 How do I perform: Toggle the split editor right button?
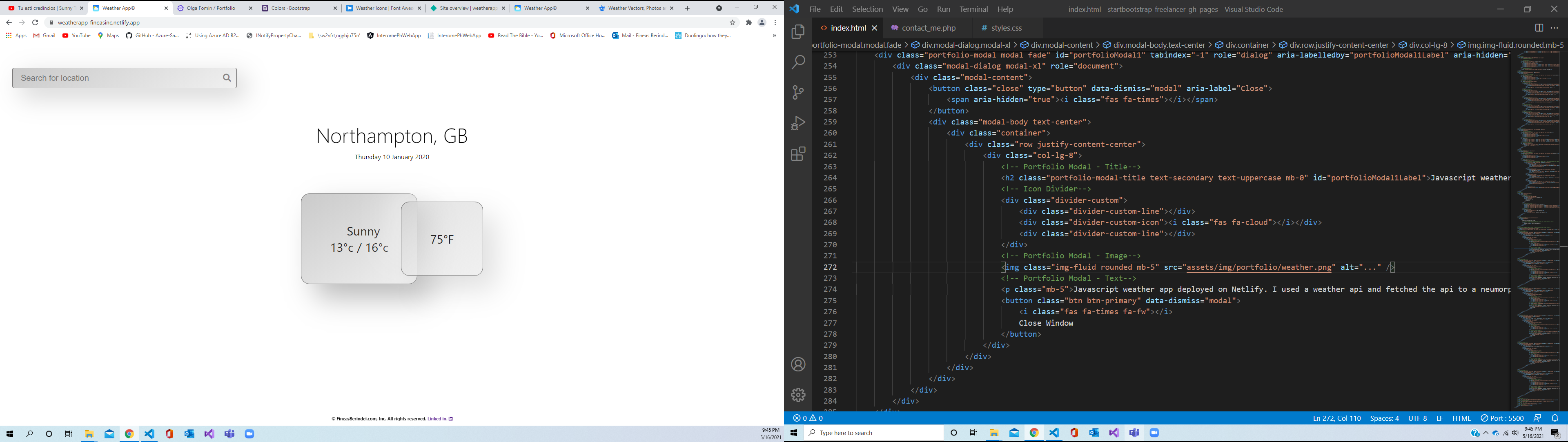click(x=1539, y=28)
